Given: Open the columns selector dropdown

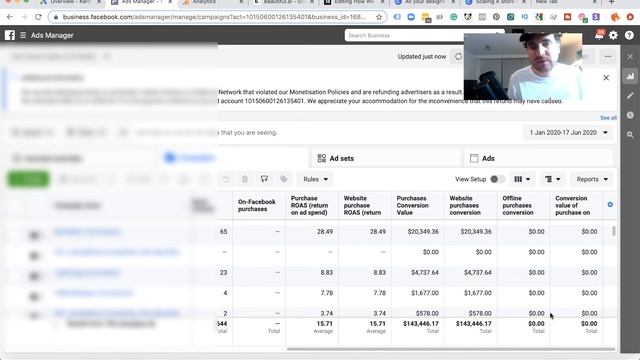Looking at the screenshot, I should click(522, 179).
